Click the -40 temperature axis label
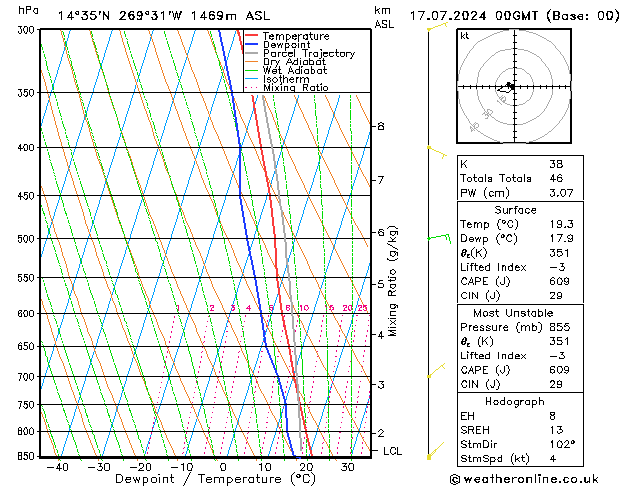Viewport: 629px width, 486px height. (x=58, y=467)
